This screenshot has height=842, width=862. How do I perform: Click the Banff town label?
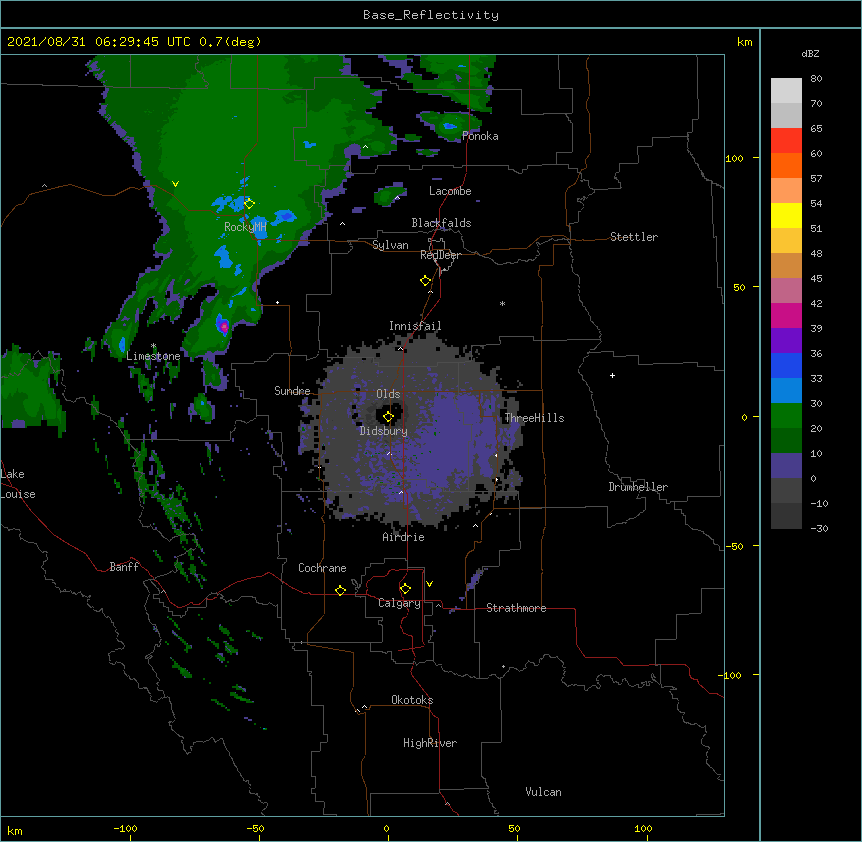[x=124, y=567]
